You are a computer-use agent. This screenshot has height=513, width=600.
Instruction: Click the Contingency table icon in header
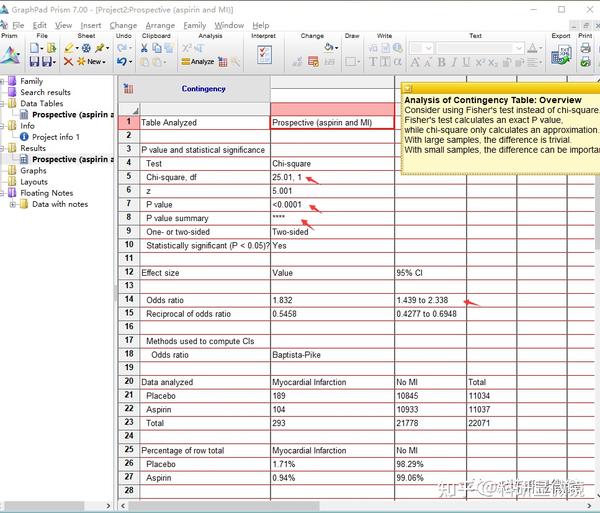tap(129, 89)
